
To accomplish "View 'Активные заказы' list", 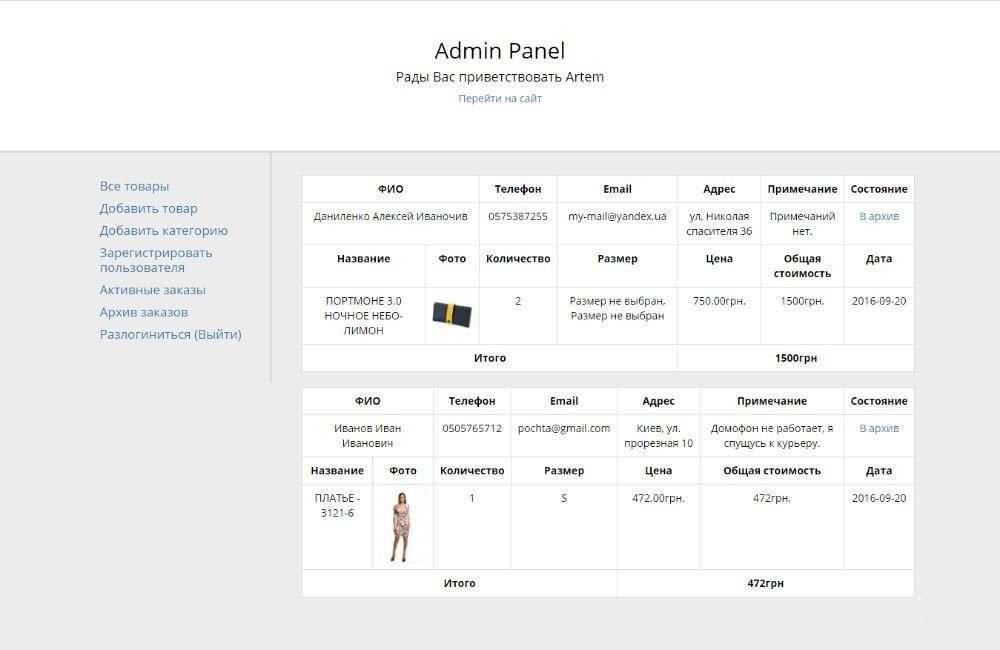I will coord(152,290).
